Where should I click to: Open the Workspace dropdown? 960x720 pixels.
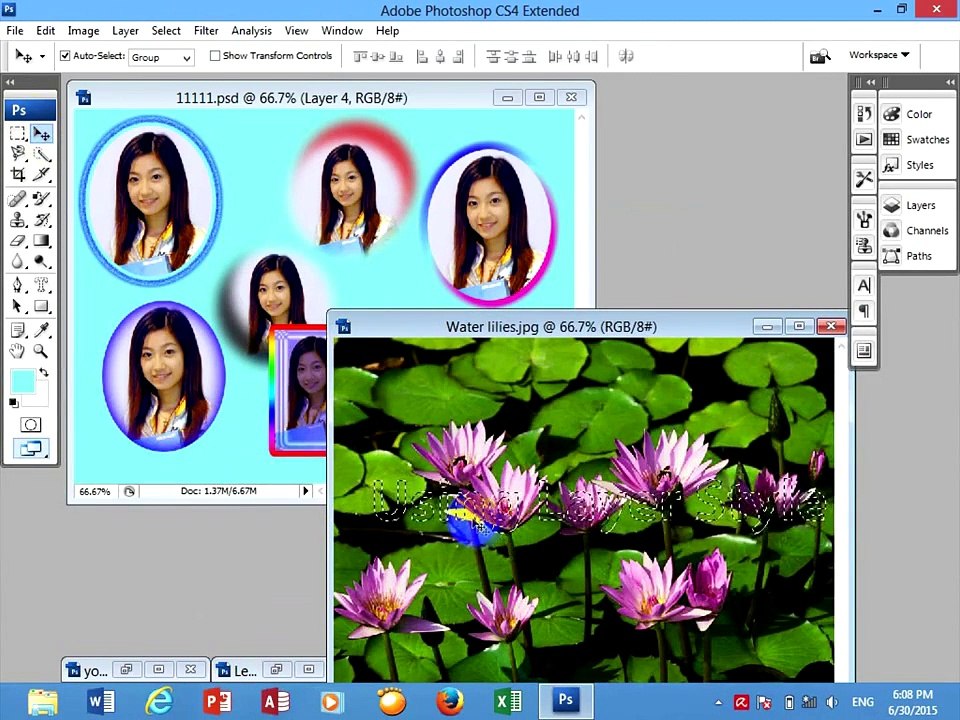(879, 54)
